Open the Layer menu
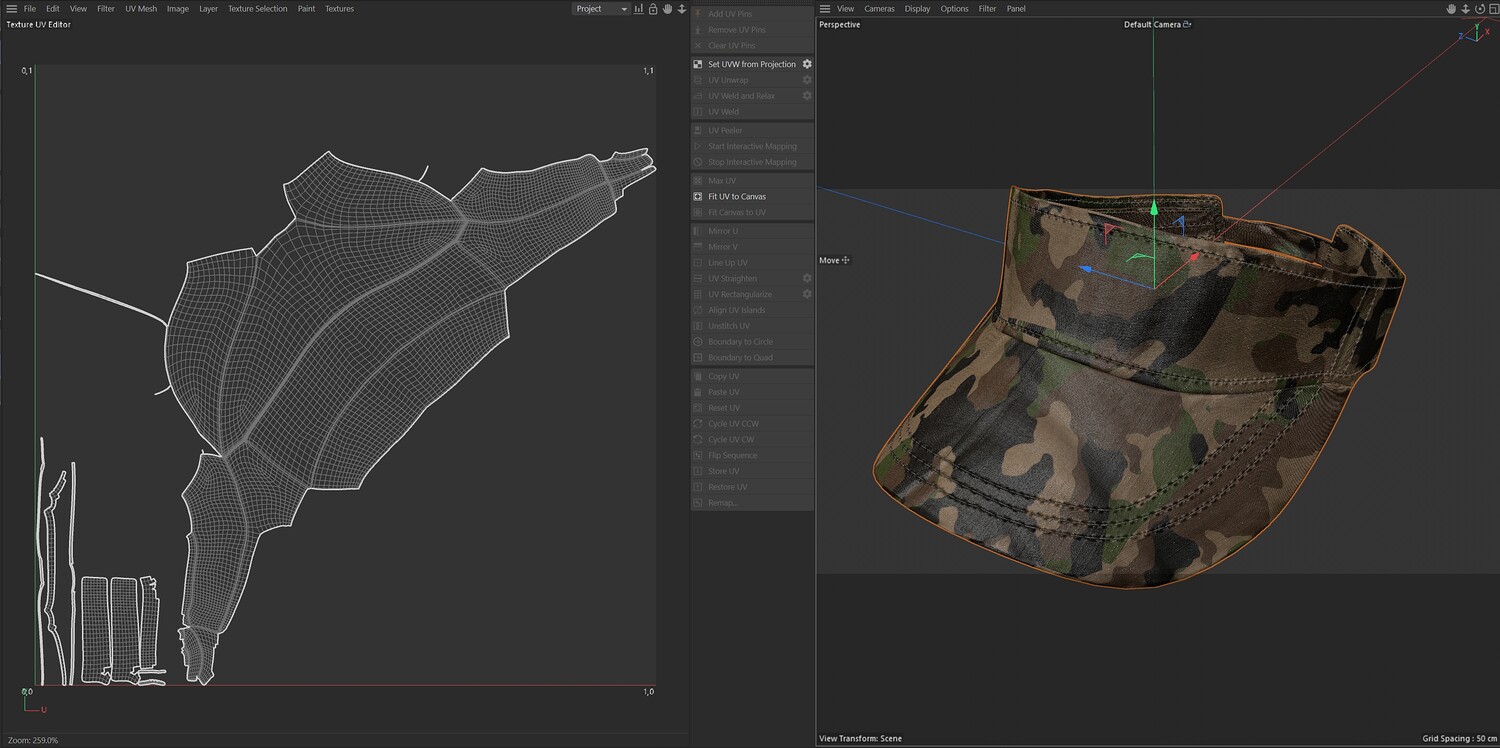Screen dimensions: 1500x748 pos(208,9)
